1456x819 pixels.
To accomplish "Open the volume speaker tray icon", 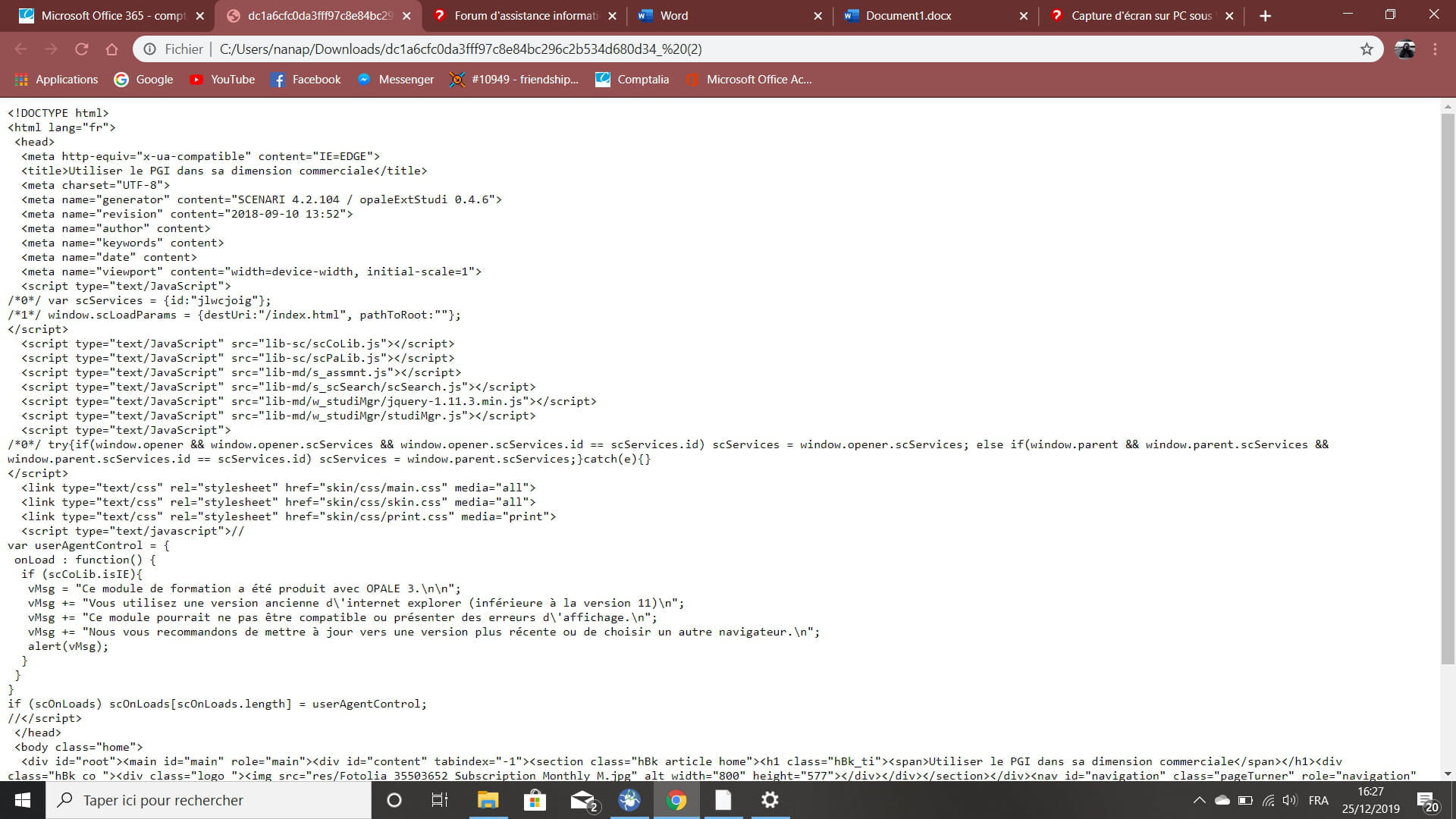I will (1289, 800).
